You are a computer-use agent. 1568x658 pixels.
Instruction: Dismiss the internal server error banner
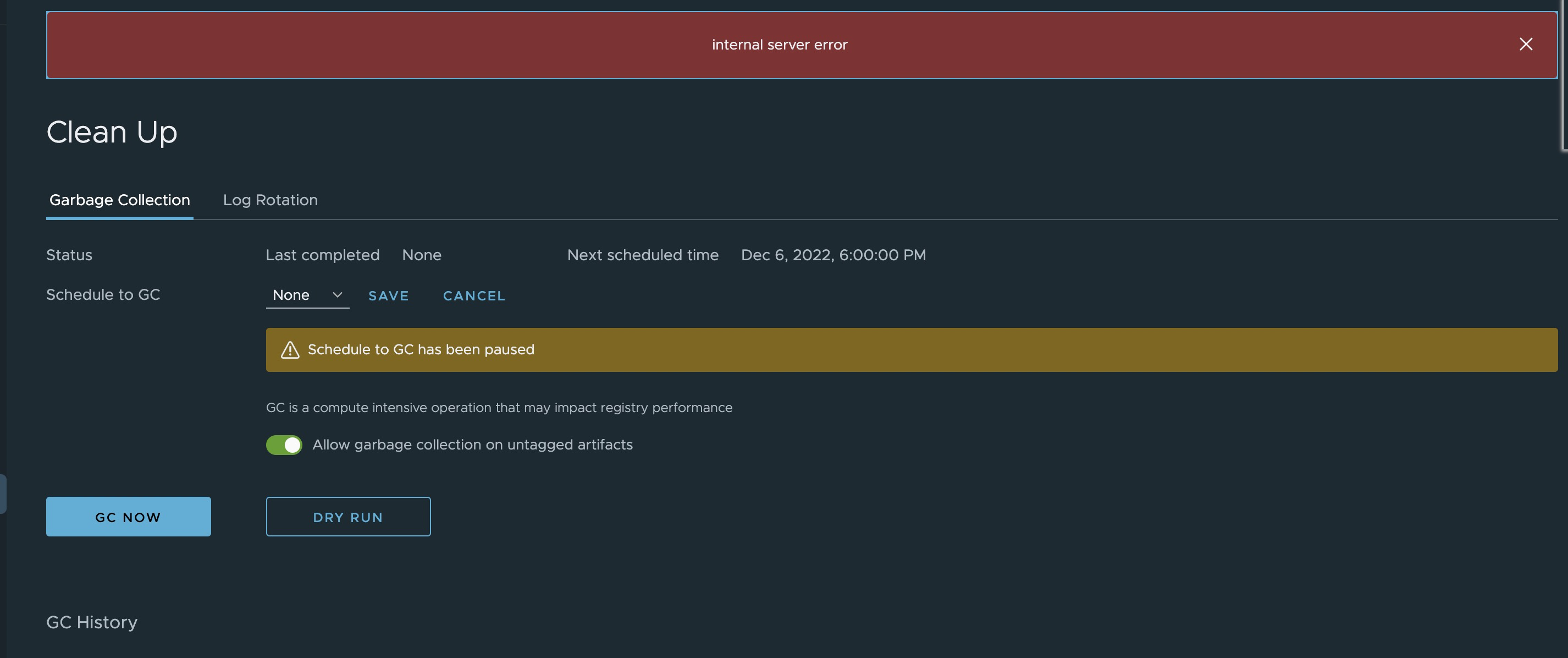point(1526,44)
